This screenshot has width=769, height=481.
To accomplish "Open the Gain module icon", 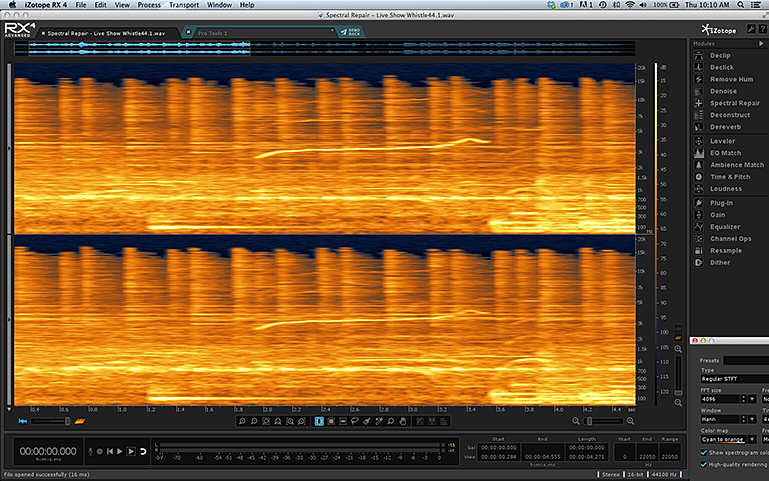I will (699, 215).
